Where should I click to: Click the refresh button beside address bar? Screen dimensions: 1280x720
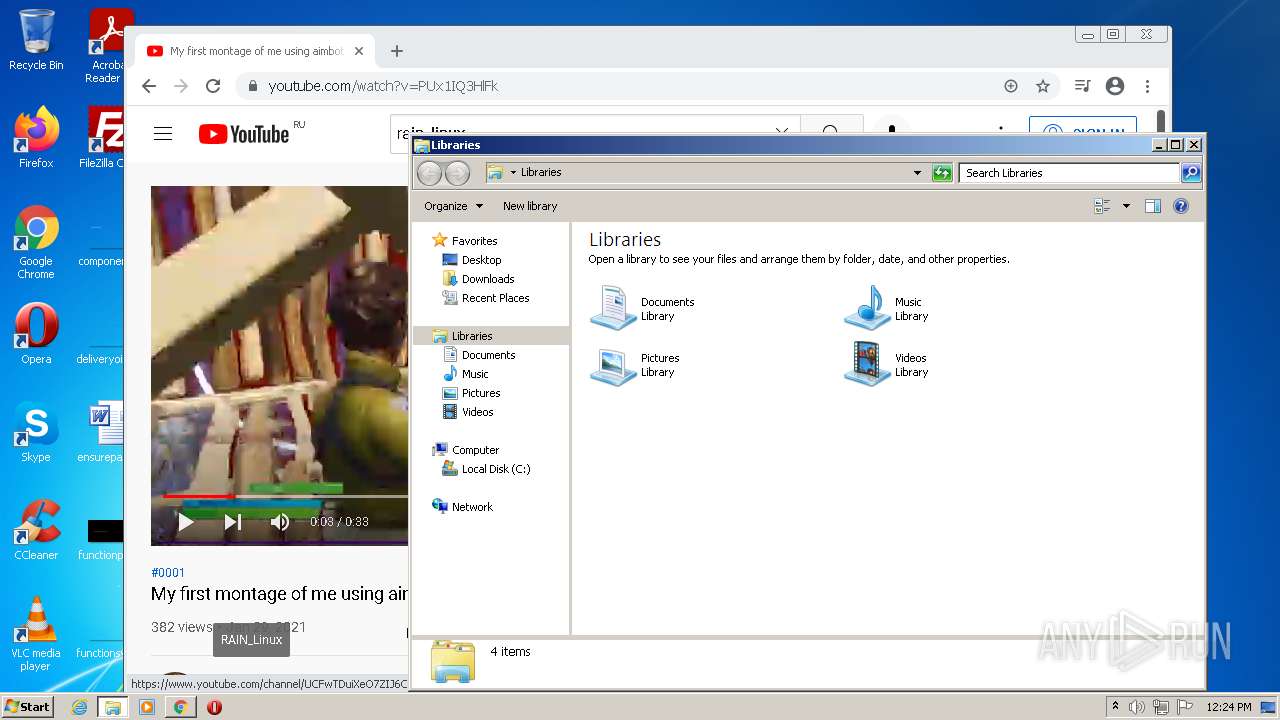[942, 173]
